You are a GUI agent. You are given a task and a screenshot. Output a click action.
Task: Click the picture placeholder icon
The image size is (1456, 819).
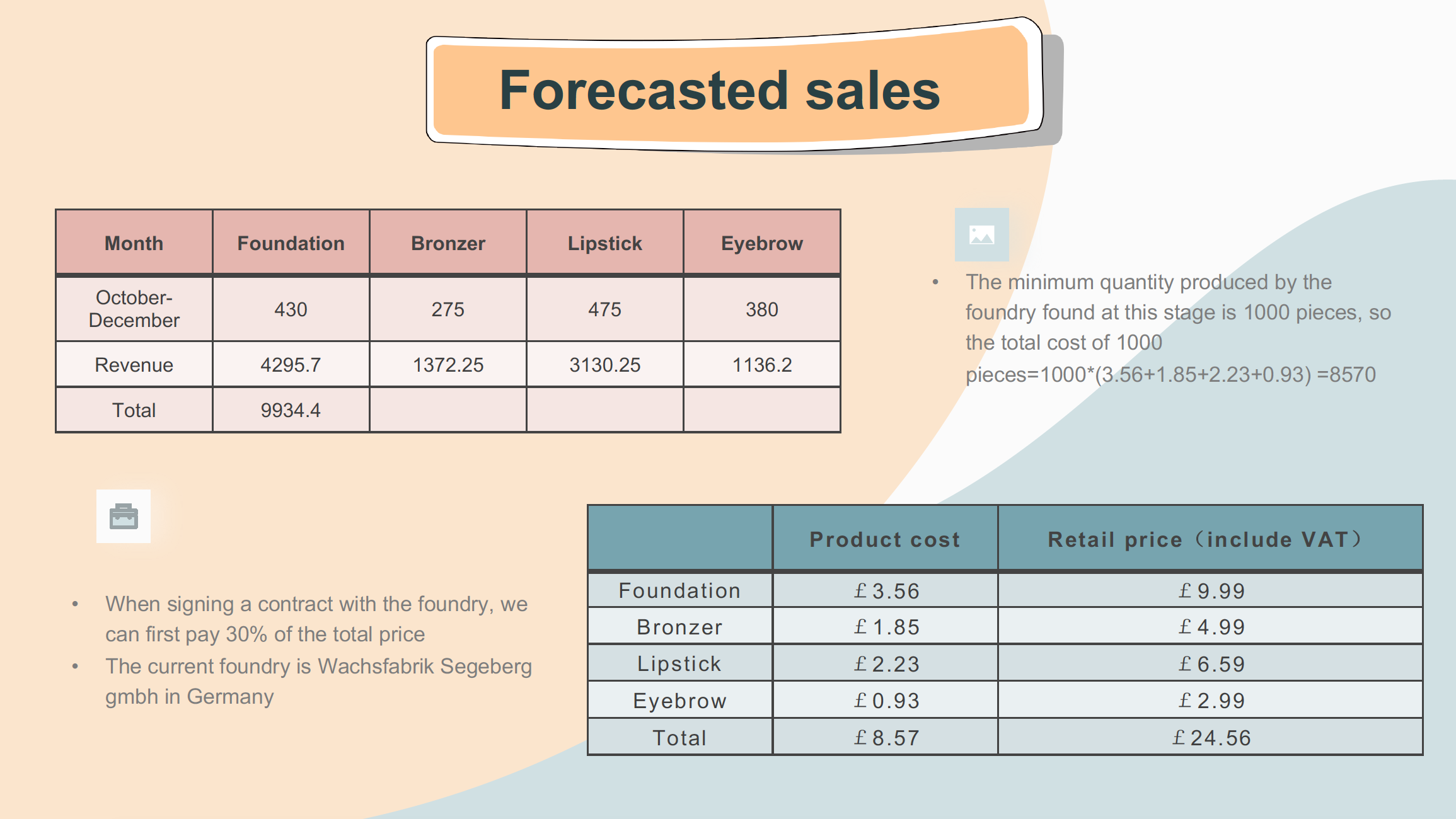981,235
